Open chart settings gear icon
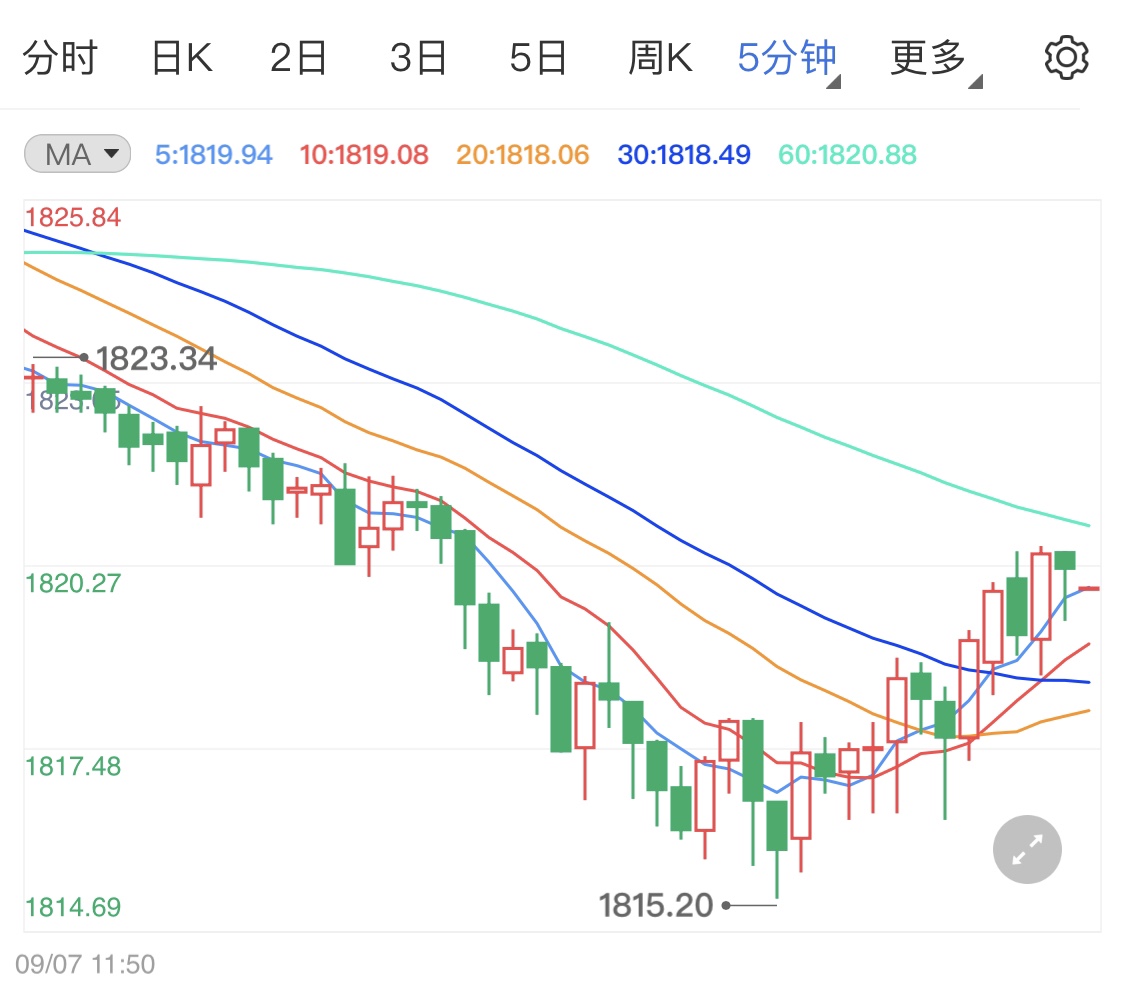This screenshot has height=990, width=1125. 1066,57
